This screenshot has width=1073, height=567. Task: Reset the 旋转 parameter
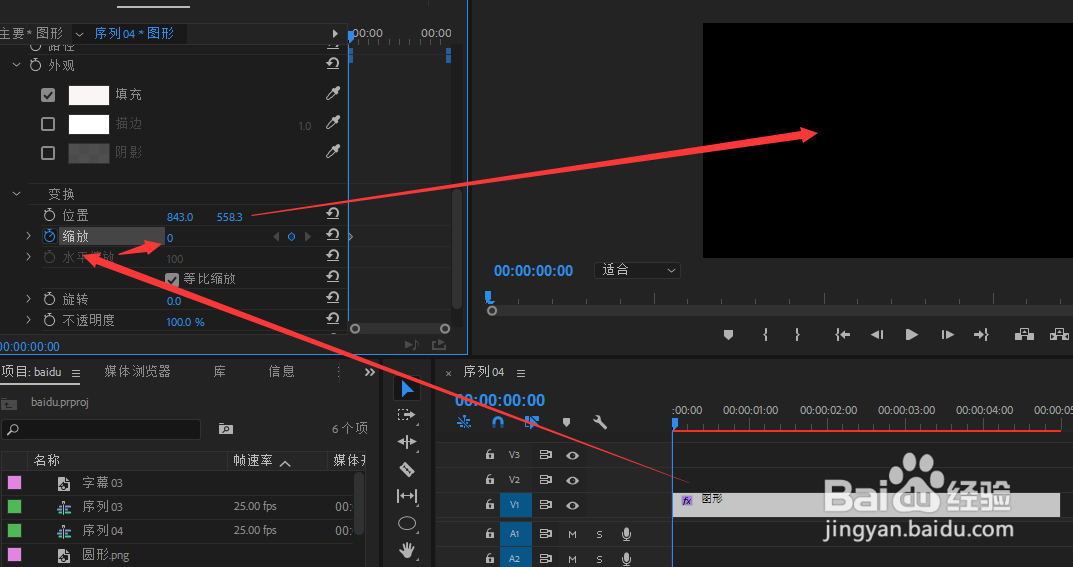[333, 298]
